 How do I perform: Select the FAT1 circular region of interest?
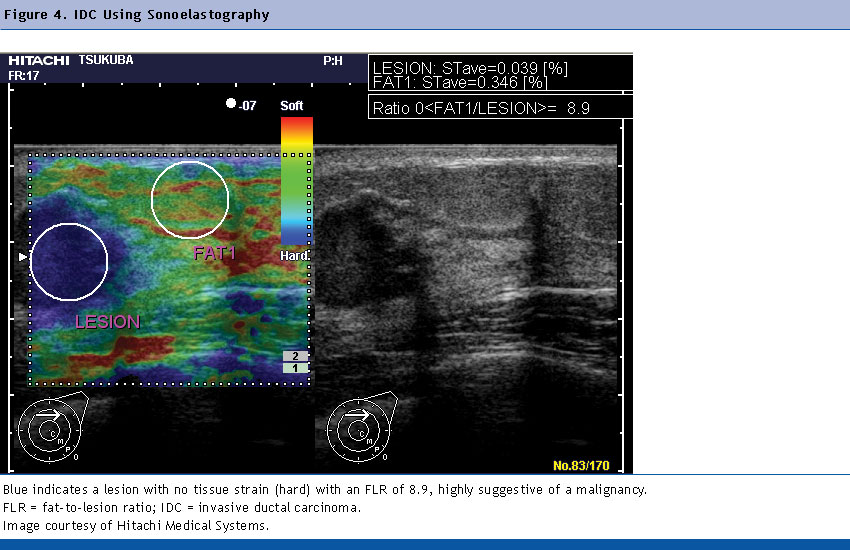pos(190,200)
